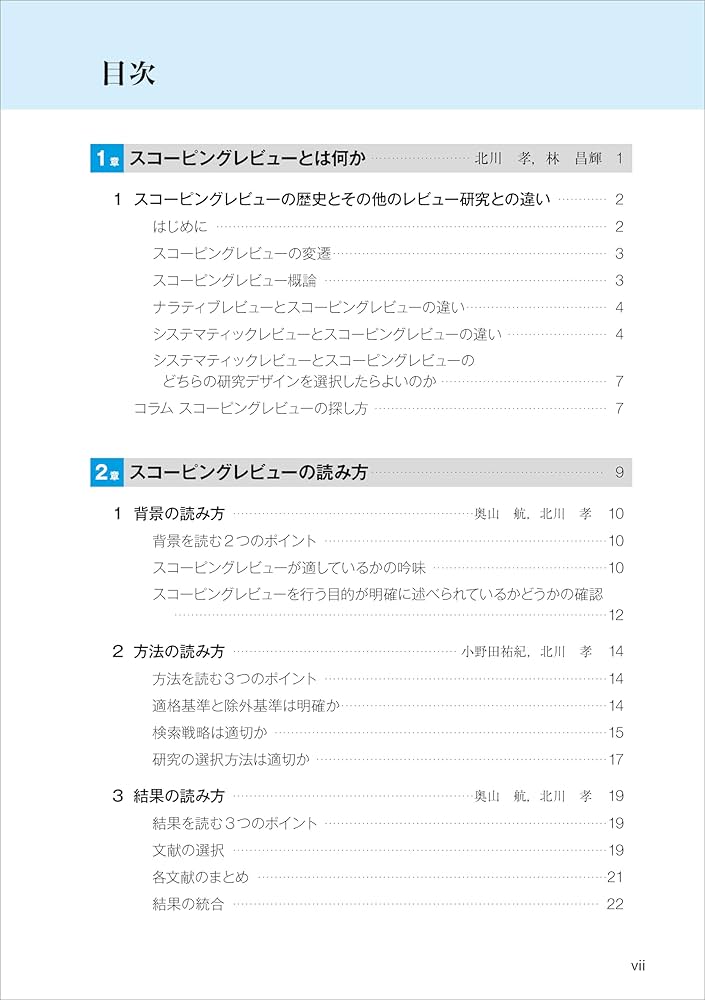This screenshot has height=1000, width=705.
Task: Click the blue chapter 1 badge
Action: click(108, 158)
